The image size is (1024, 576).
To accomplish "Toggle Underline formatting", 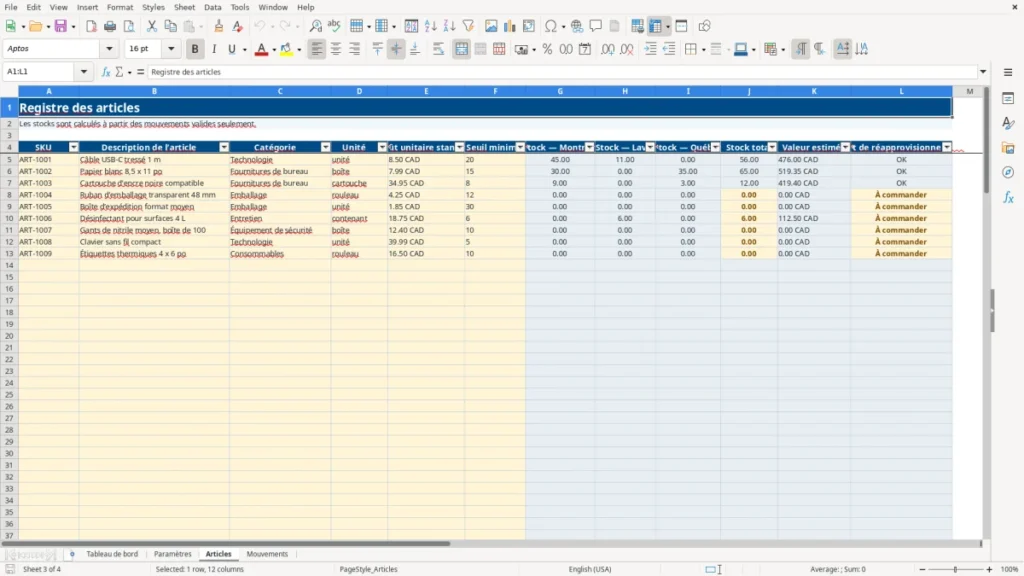I will click(x=231, y=49).
